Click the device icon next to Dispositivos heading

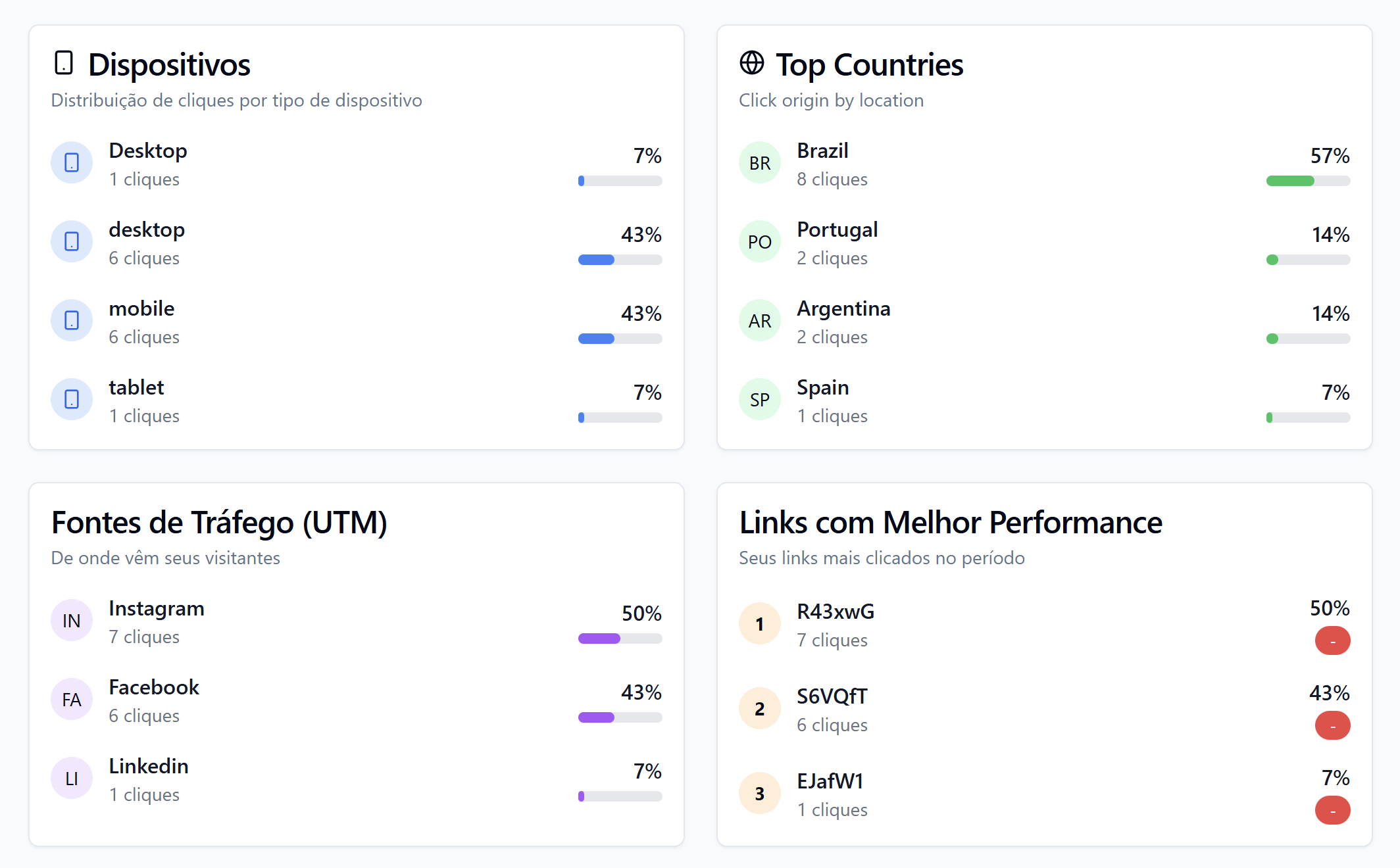pos(64,63)
